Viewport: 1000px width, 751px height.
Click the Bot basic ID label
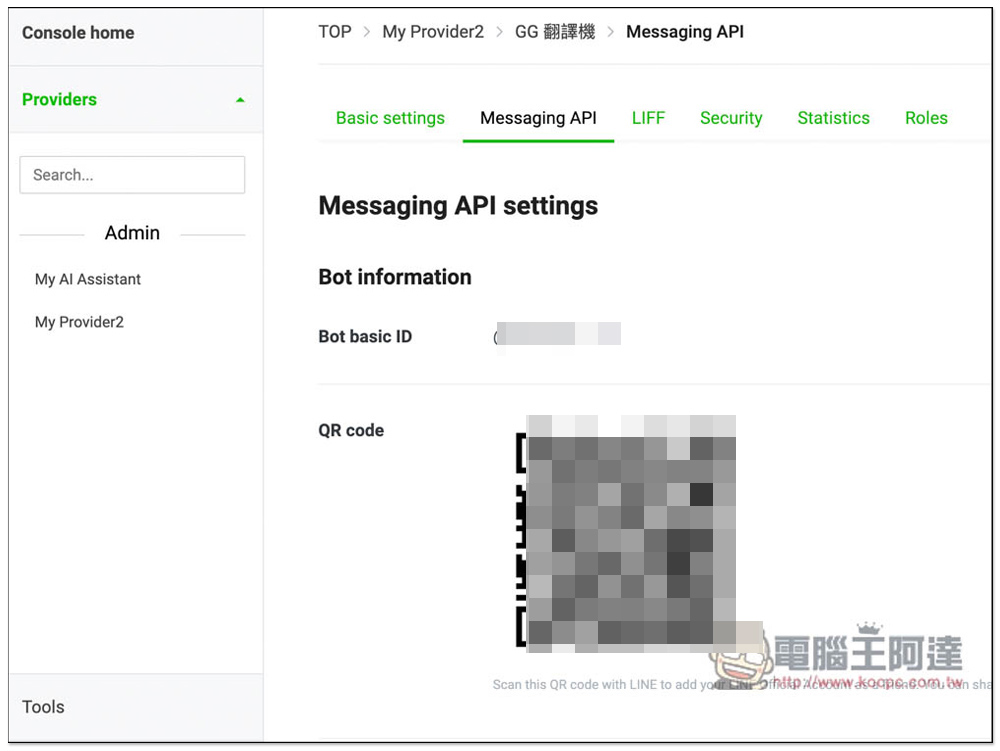click(365, 337)
